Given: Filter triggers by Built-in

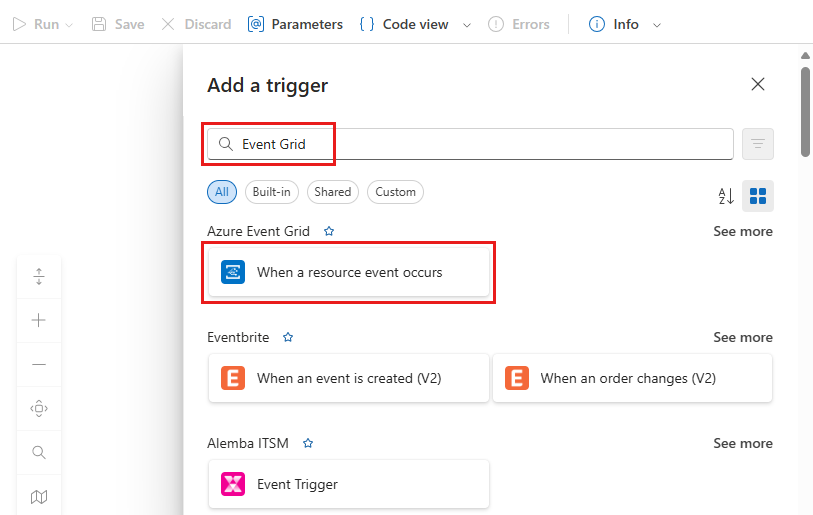Looking at the screenshot, I should [271, 192].
